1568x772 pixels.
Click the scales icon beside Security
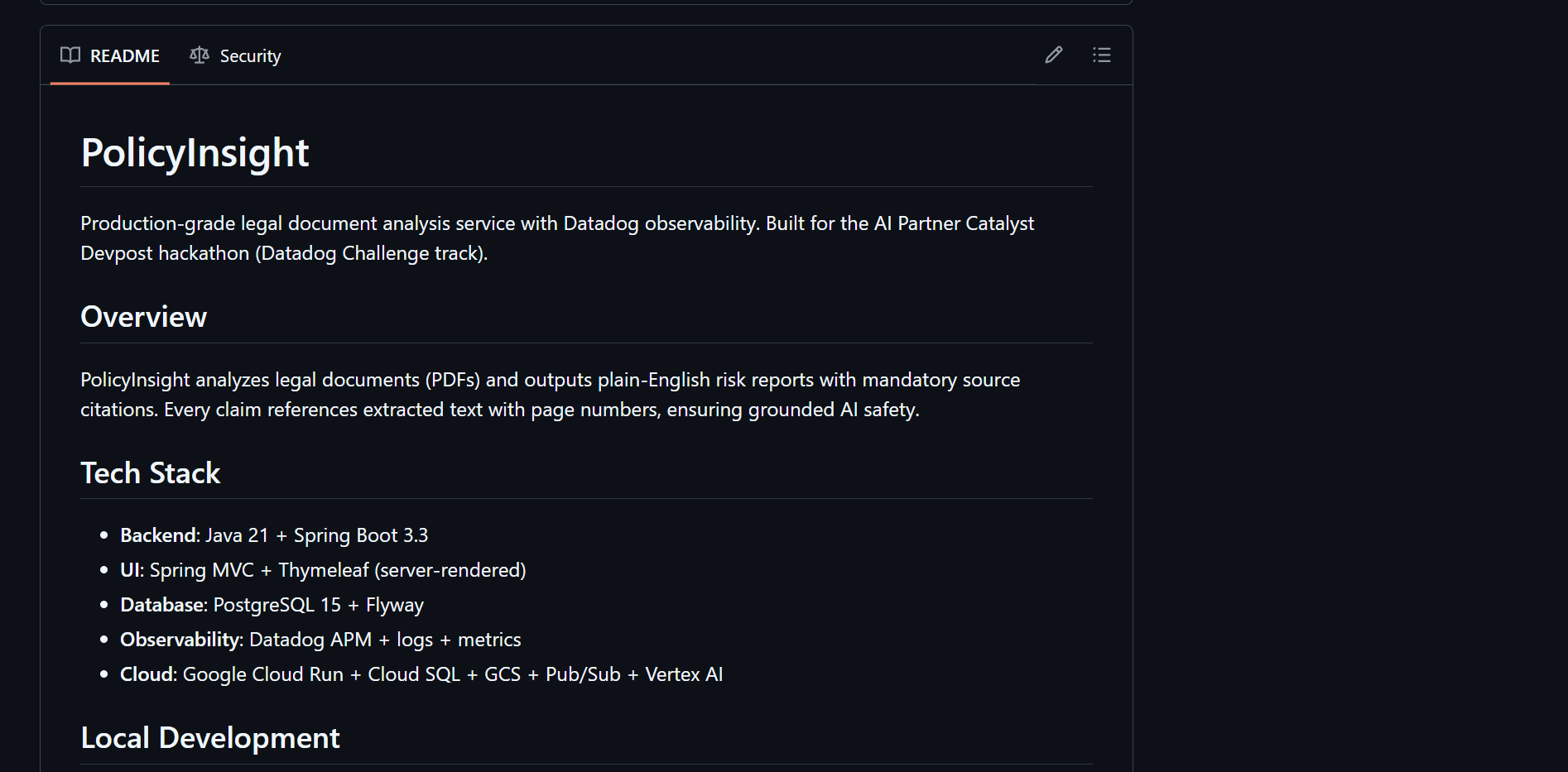point(200,55)
